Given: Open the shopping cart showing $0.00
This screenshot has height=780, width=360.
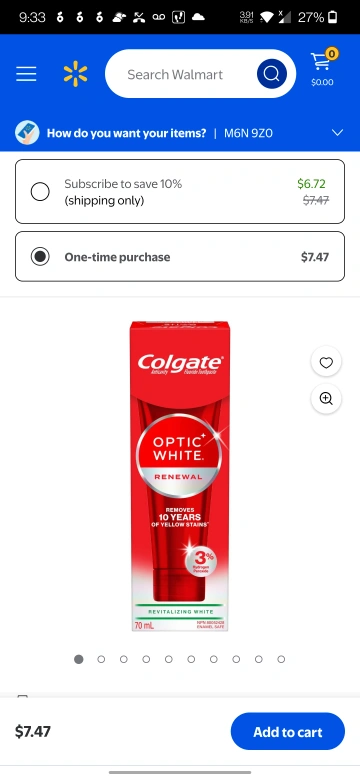Looking at the screenshot, I should tap(323, 69).
